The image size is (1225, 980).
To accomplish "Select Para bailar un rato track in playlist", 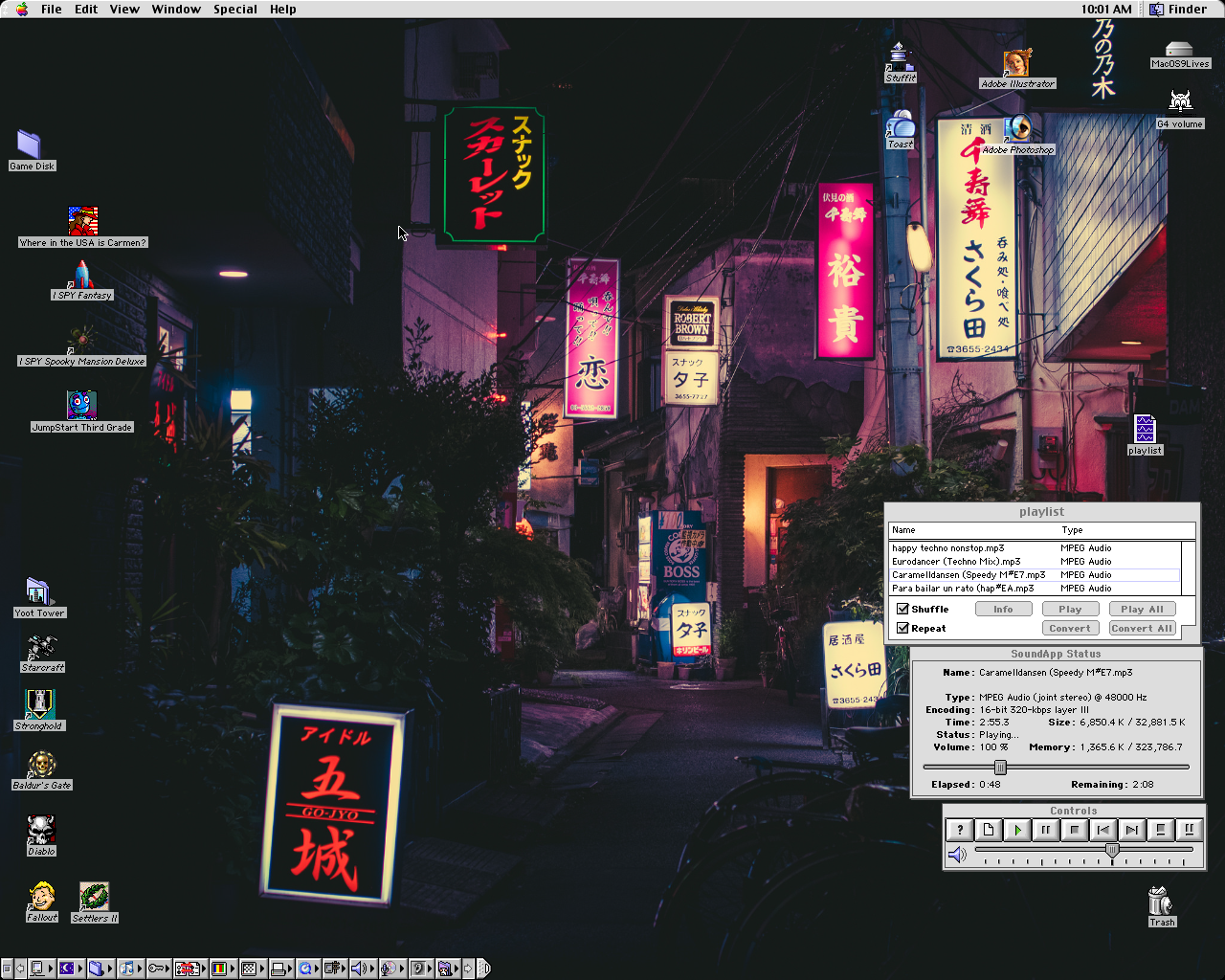I will click(1035, 589).
